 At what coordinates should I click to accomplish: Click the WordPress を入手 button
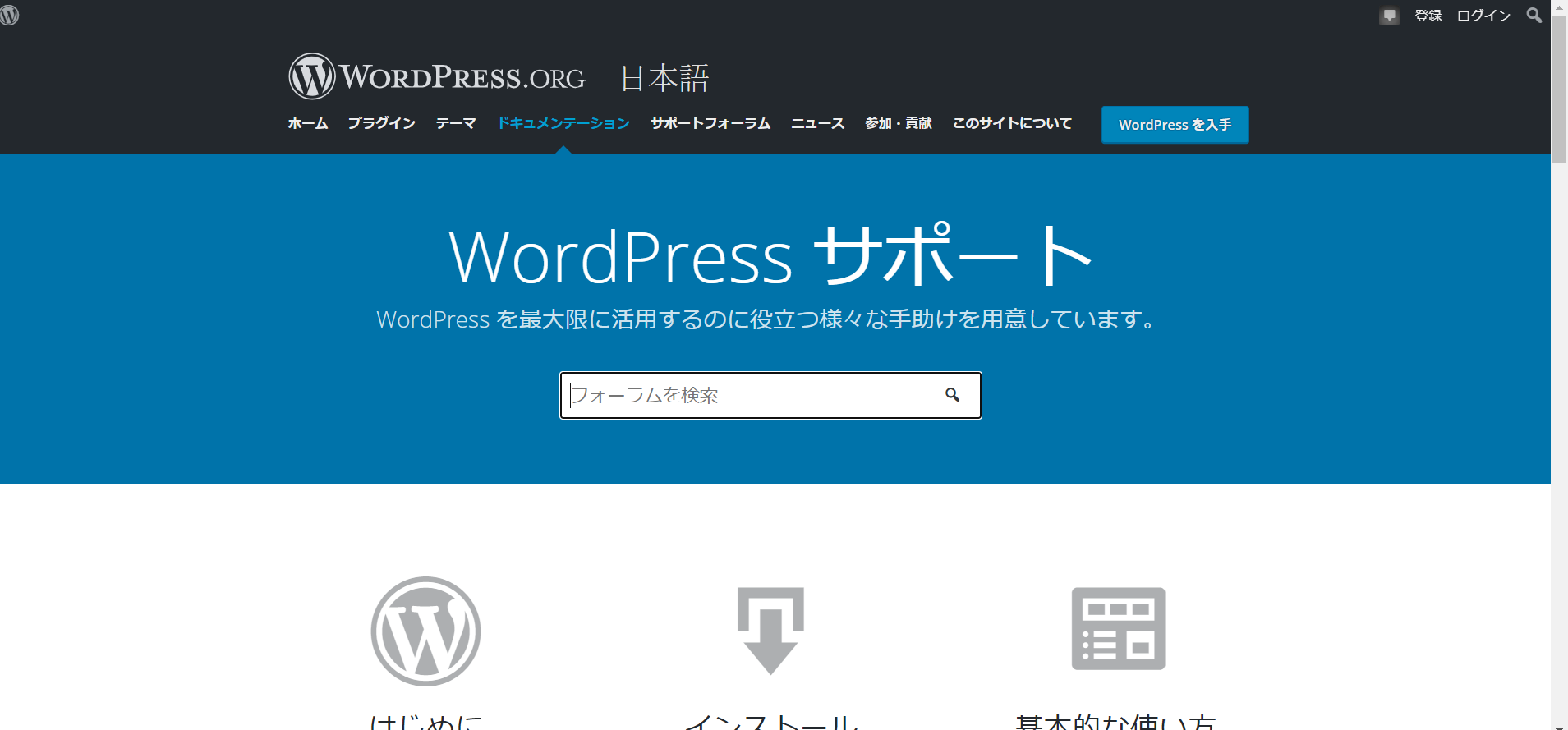click(1175, 125)
